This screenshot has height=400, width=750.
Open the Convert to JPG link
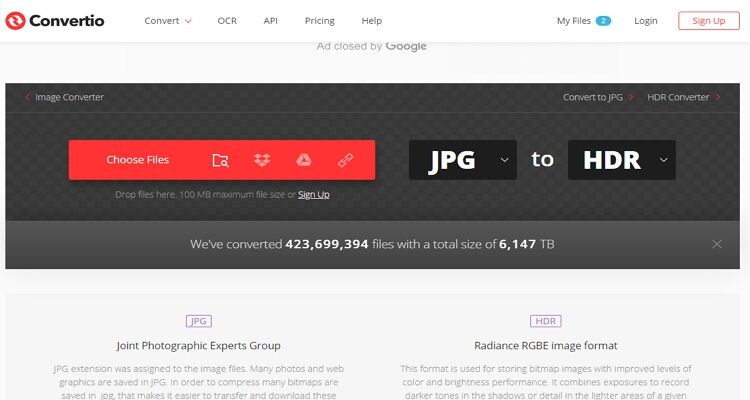click(598, 97)
